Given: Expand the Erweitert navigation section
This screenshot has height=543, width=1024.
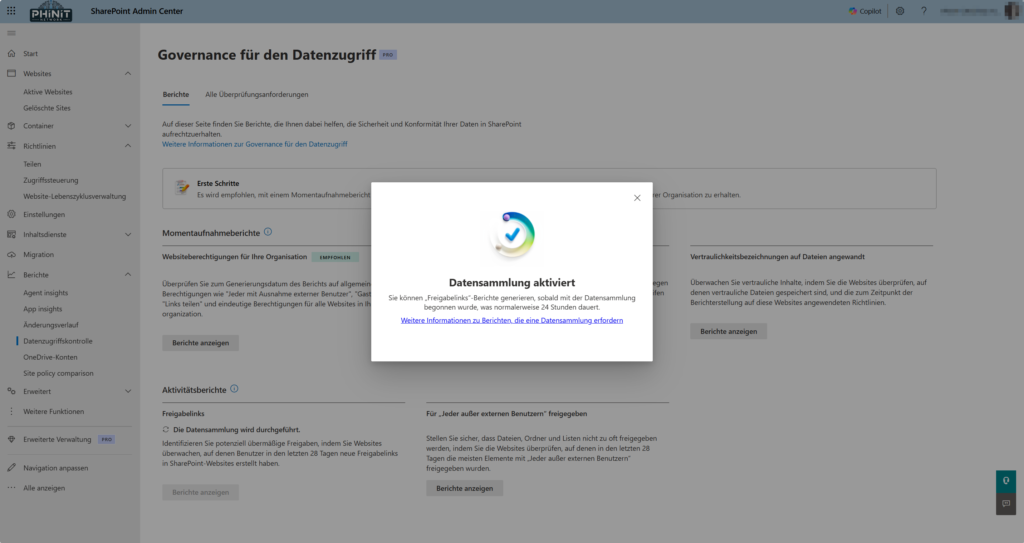Looking at the screenshot, I should pyautogui.click(x=128, y=391).
